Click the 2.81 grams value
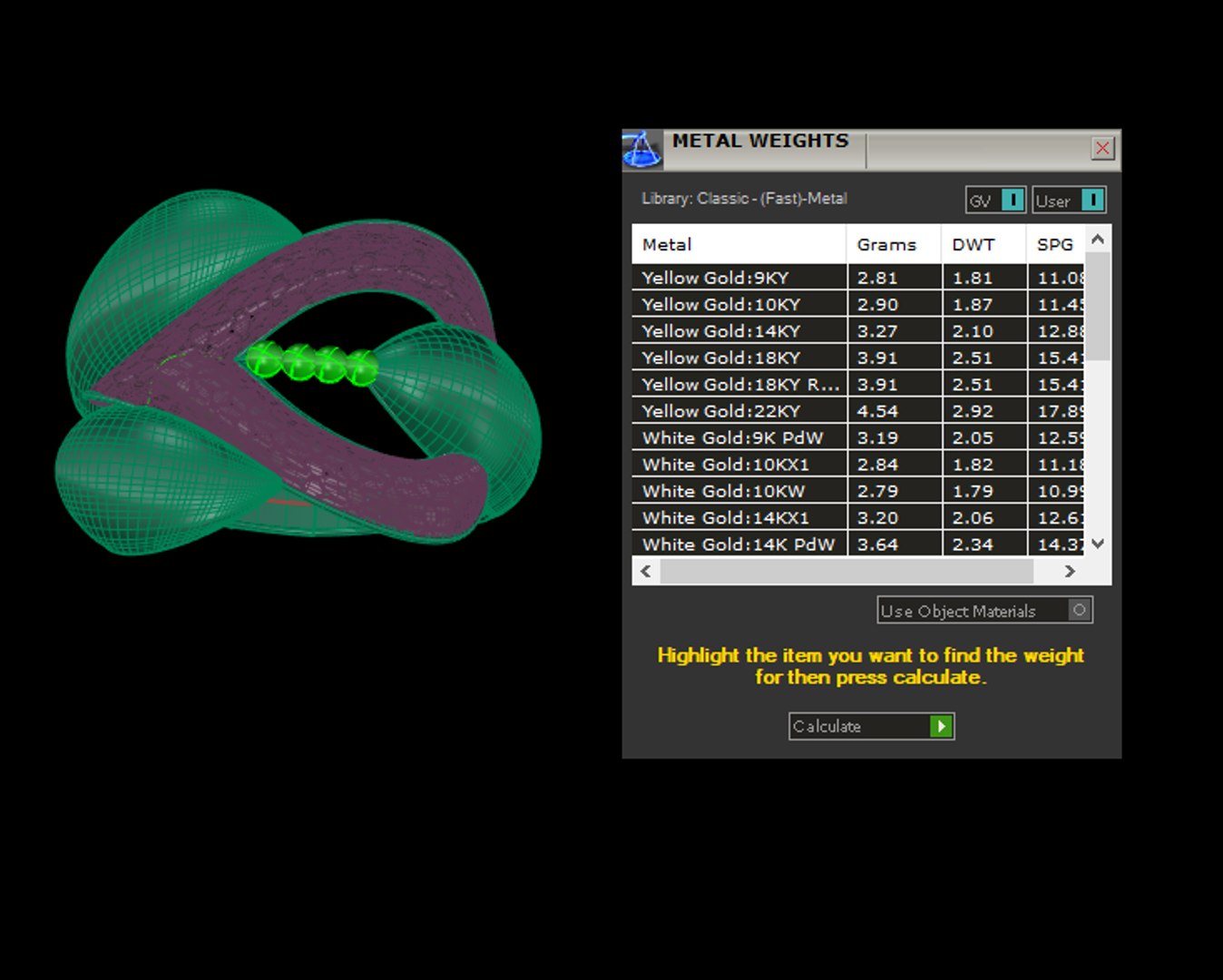 pos(877,278)
